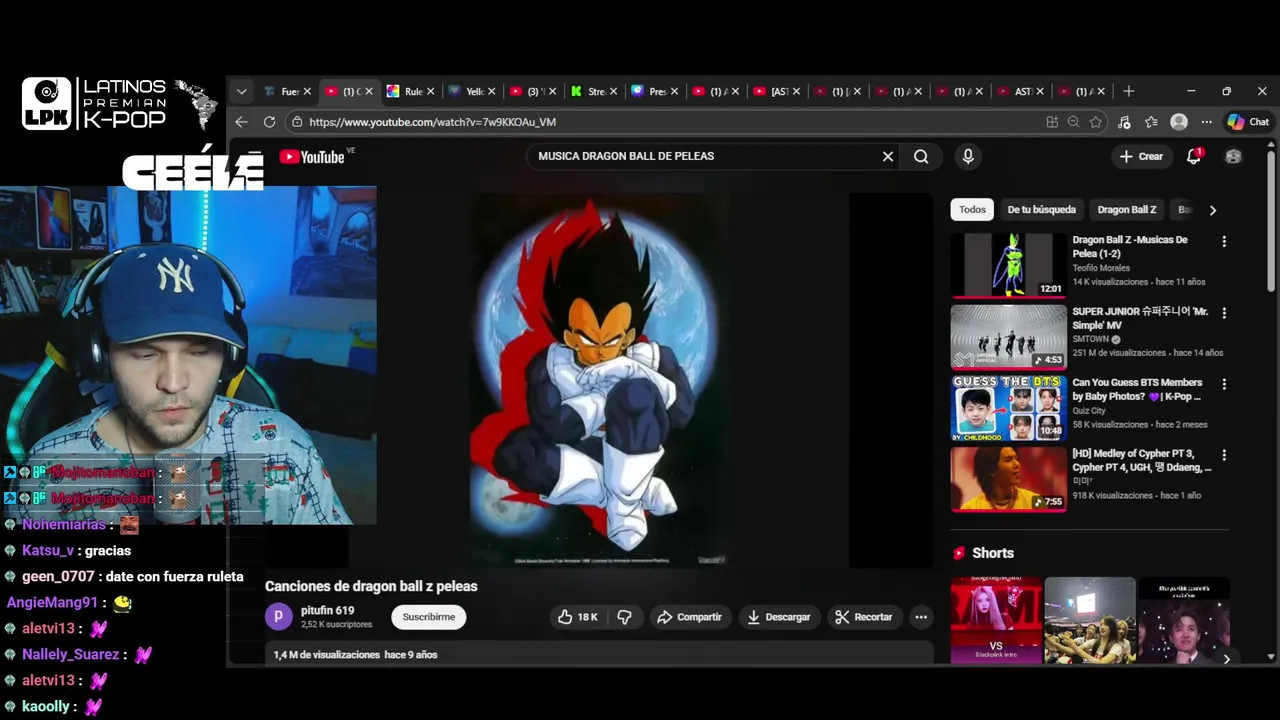The width and height of the screenshot is (1280, 720).
Task: Click the SMTOWN channel name
Action: click(1091, 339)
